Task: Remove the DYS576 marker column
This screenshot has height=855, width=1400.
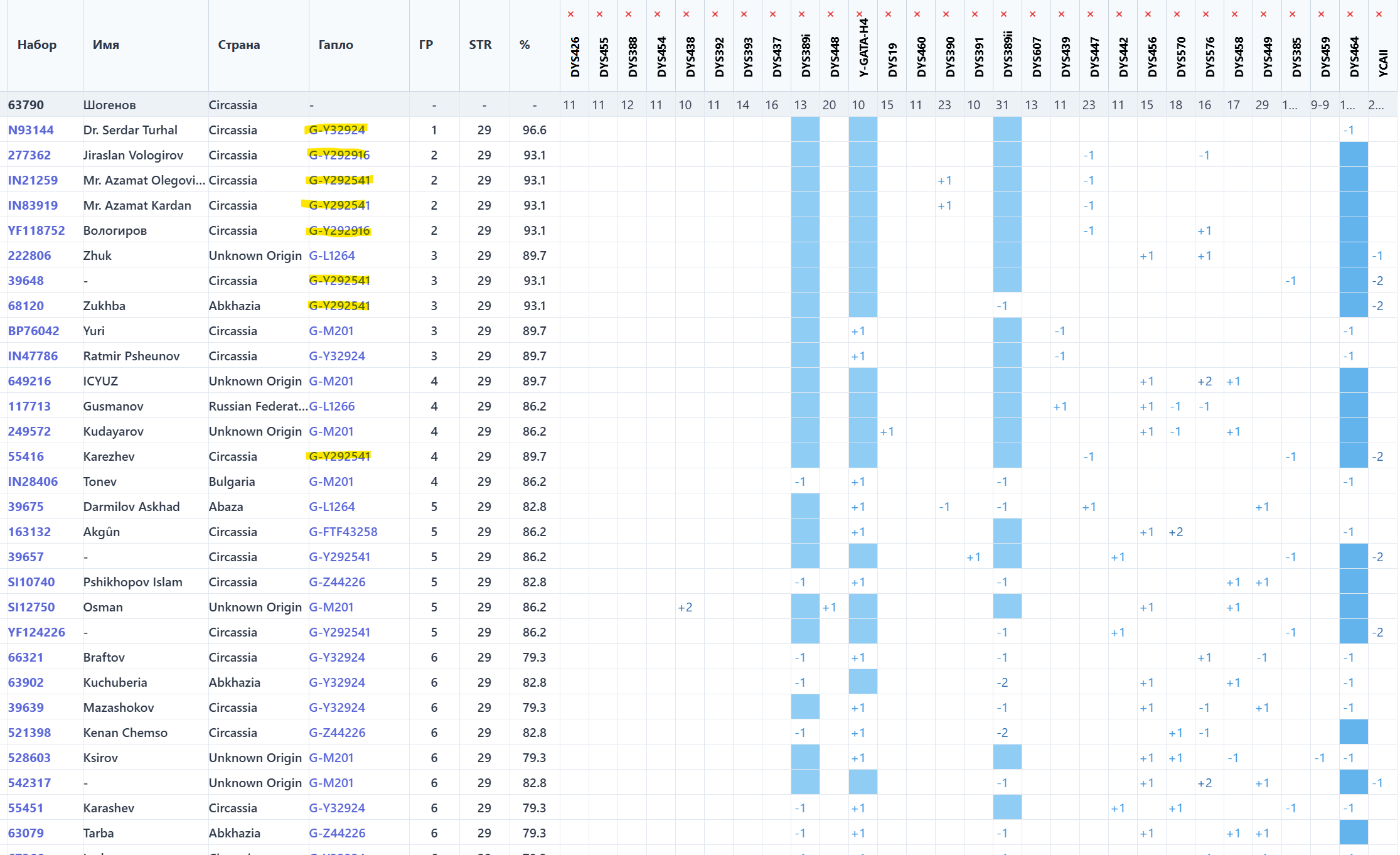Action: [1205, 14]
